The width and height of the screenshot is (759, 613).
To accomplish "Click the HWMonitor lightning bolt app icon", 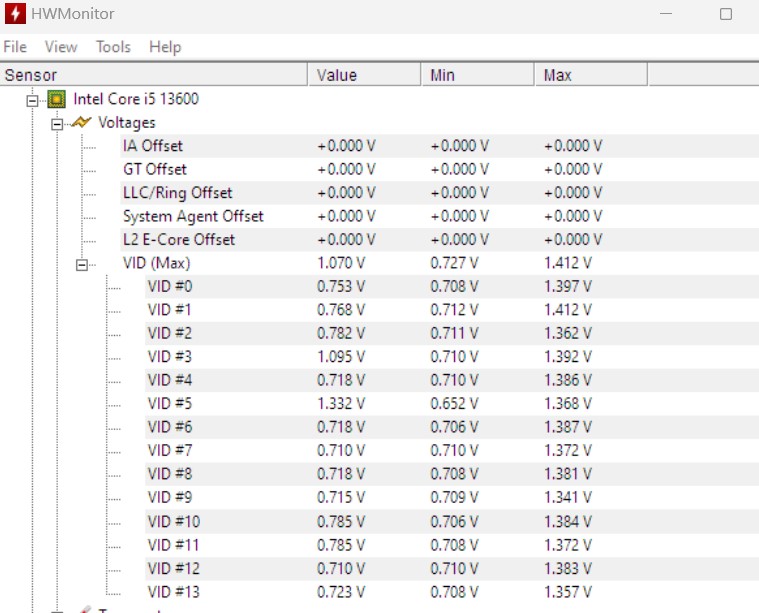I will point(15,13).
